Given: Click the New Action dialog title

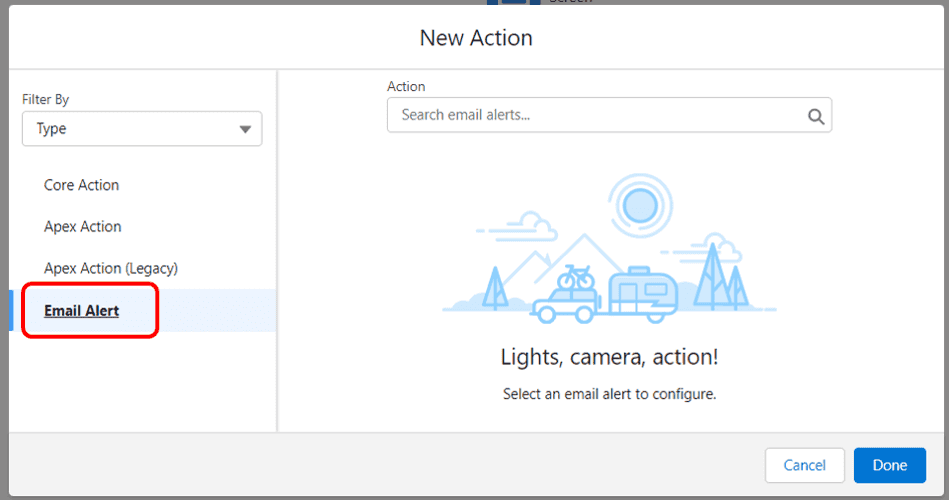Looking at the screenshot, I should pos(476,38).
